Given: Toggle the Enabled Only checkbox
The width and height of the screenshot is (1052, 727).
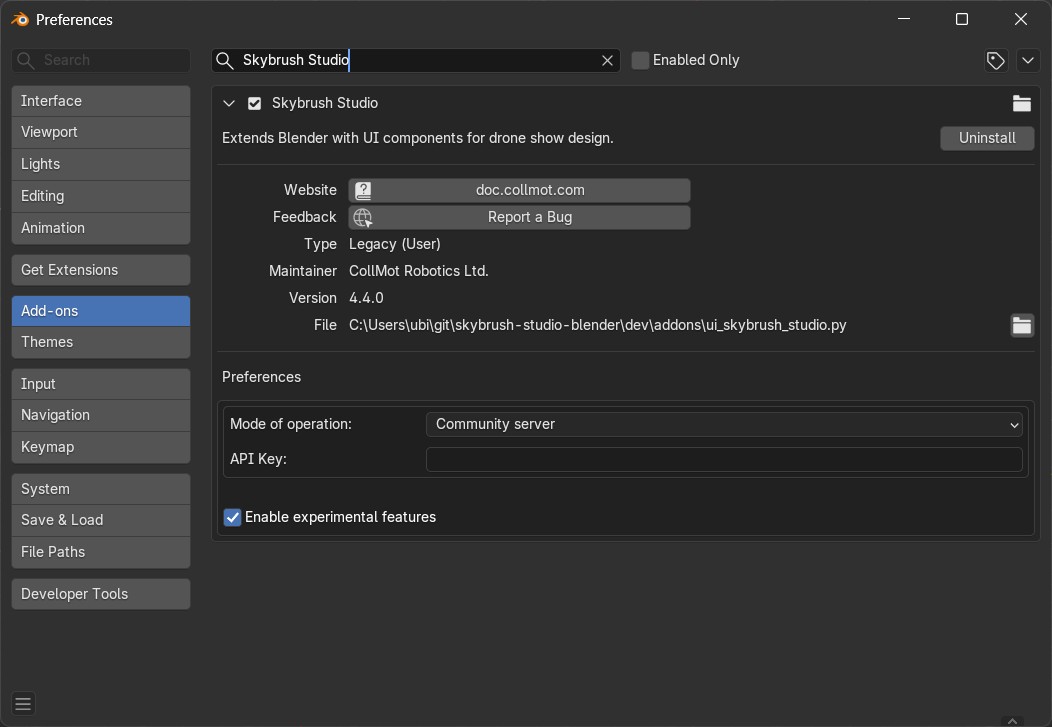Looking at the screenshot, I should [x=640, y=60].
